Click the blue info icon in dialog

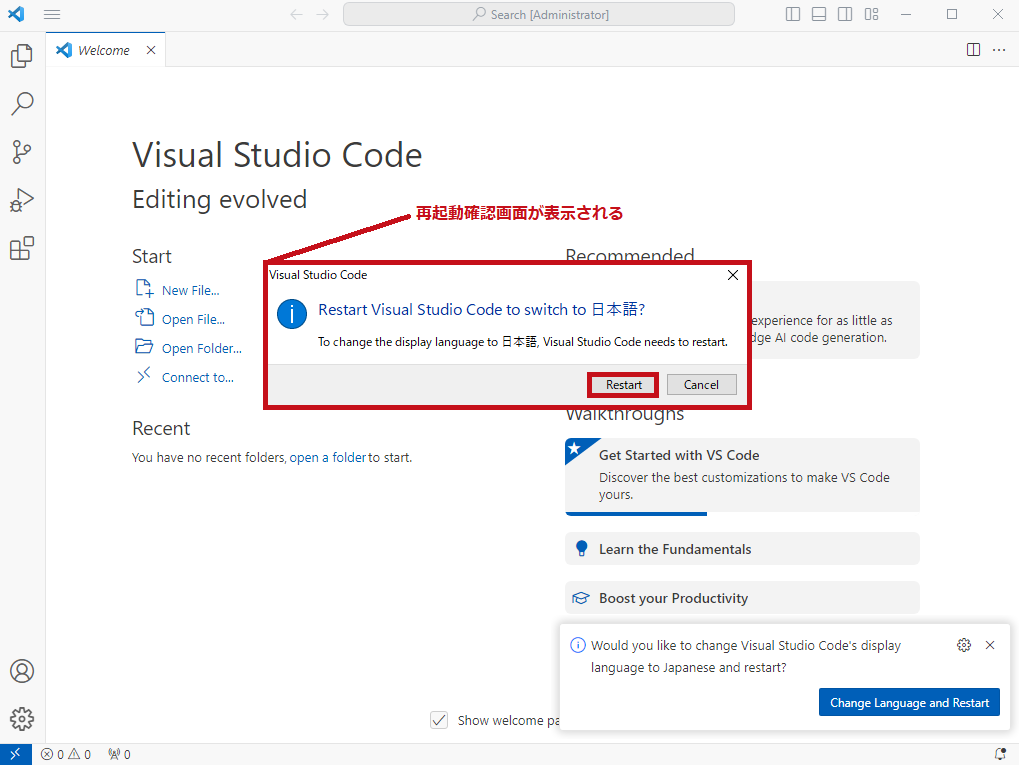292,314
